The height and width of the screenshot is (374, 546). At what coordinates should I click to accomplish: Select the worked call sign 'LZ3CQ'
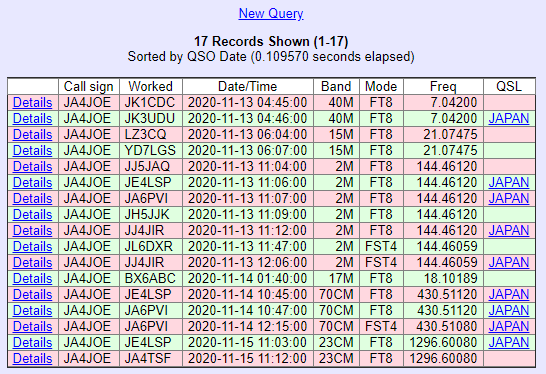pyautogui.click(x=146, y=134)
